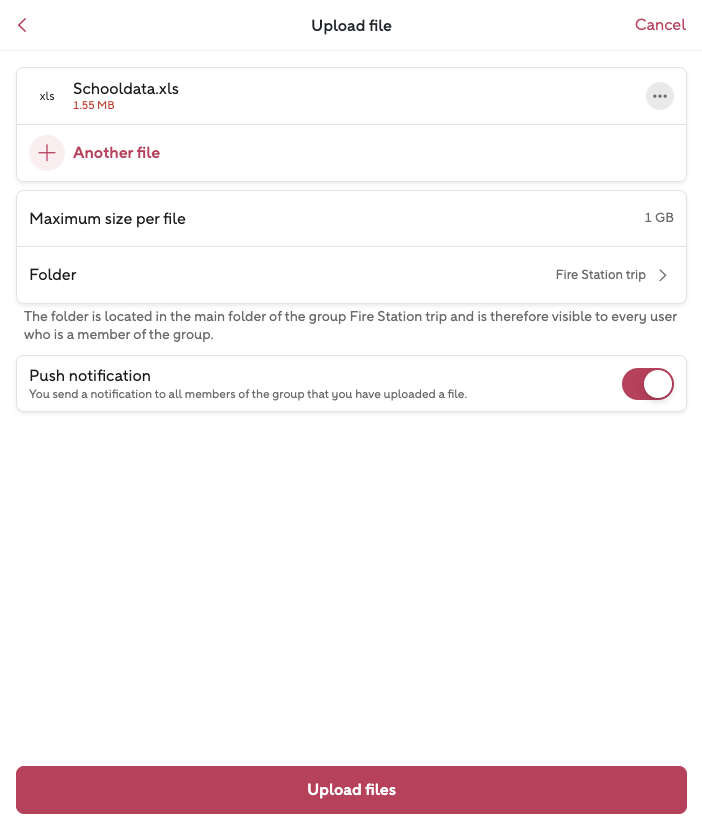The image size is (702, 822).
Task: Click the 1 GB size limit value
Action: [658, 218]
